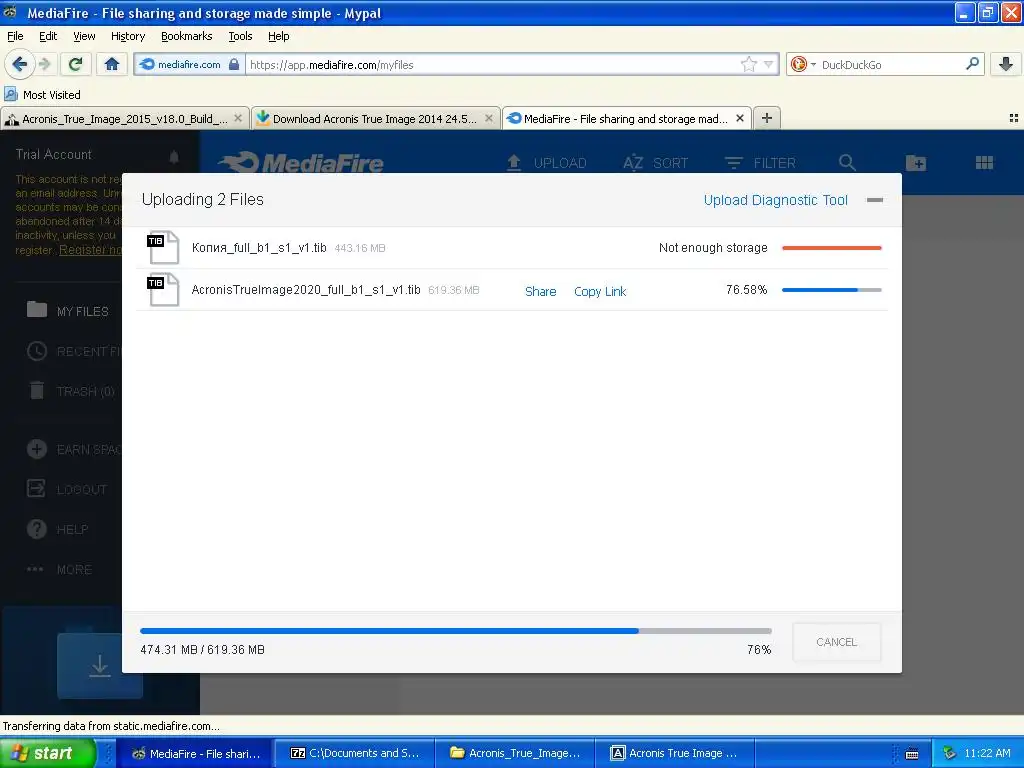1024x768 pixels.
Task: Reload the current page
Action: click(76, 64)
